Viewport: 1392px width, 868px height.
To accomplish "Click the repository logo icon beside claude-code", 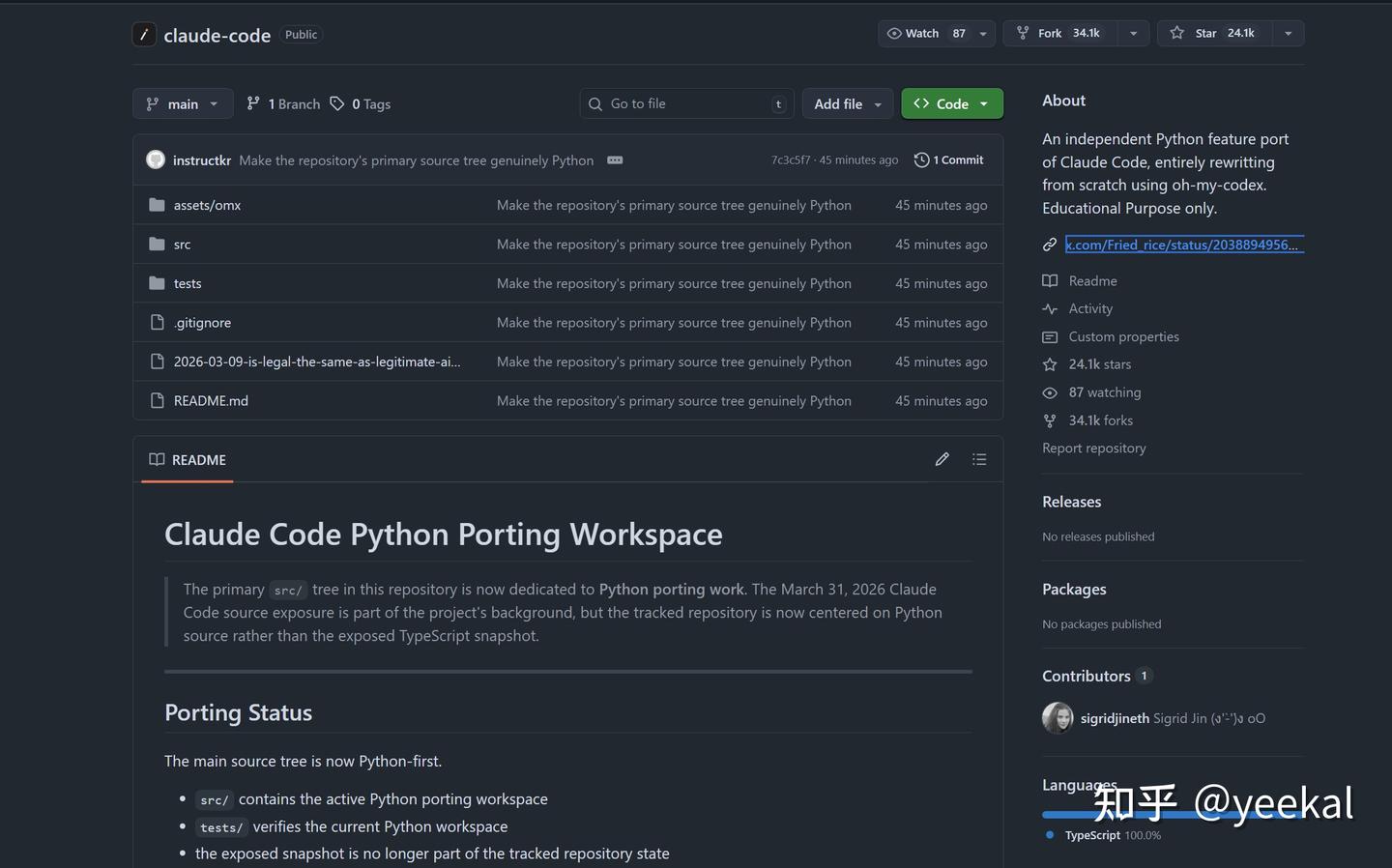I will pyautogui.click(x=144, y=35).
